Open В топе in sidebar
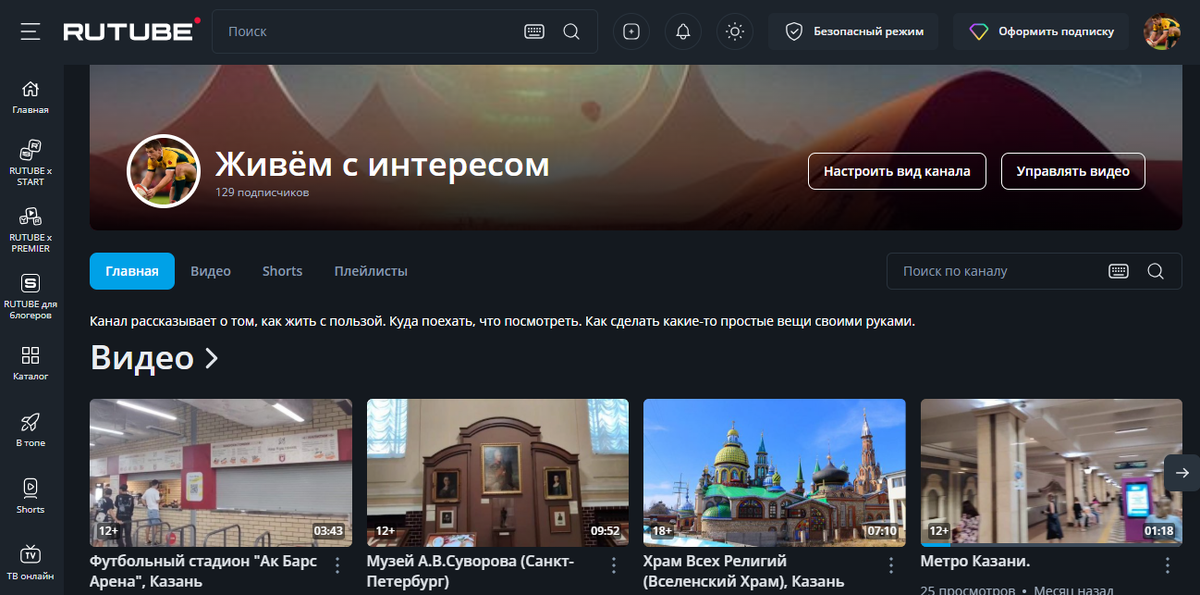 pyautogui.click(x=31, y=430)
